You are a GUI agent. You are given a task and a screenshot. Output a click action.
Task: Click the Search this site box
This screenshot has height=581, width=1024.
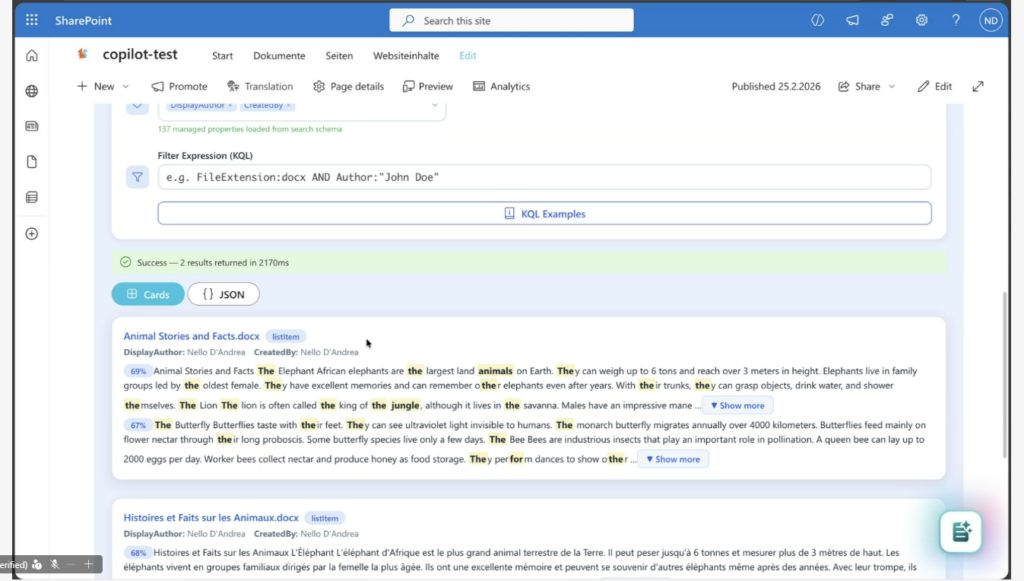511,20
